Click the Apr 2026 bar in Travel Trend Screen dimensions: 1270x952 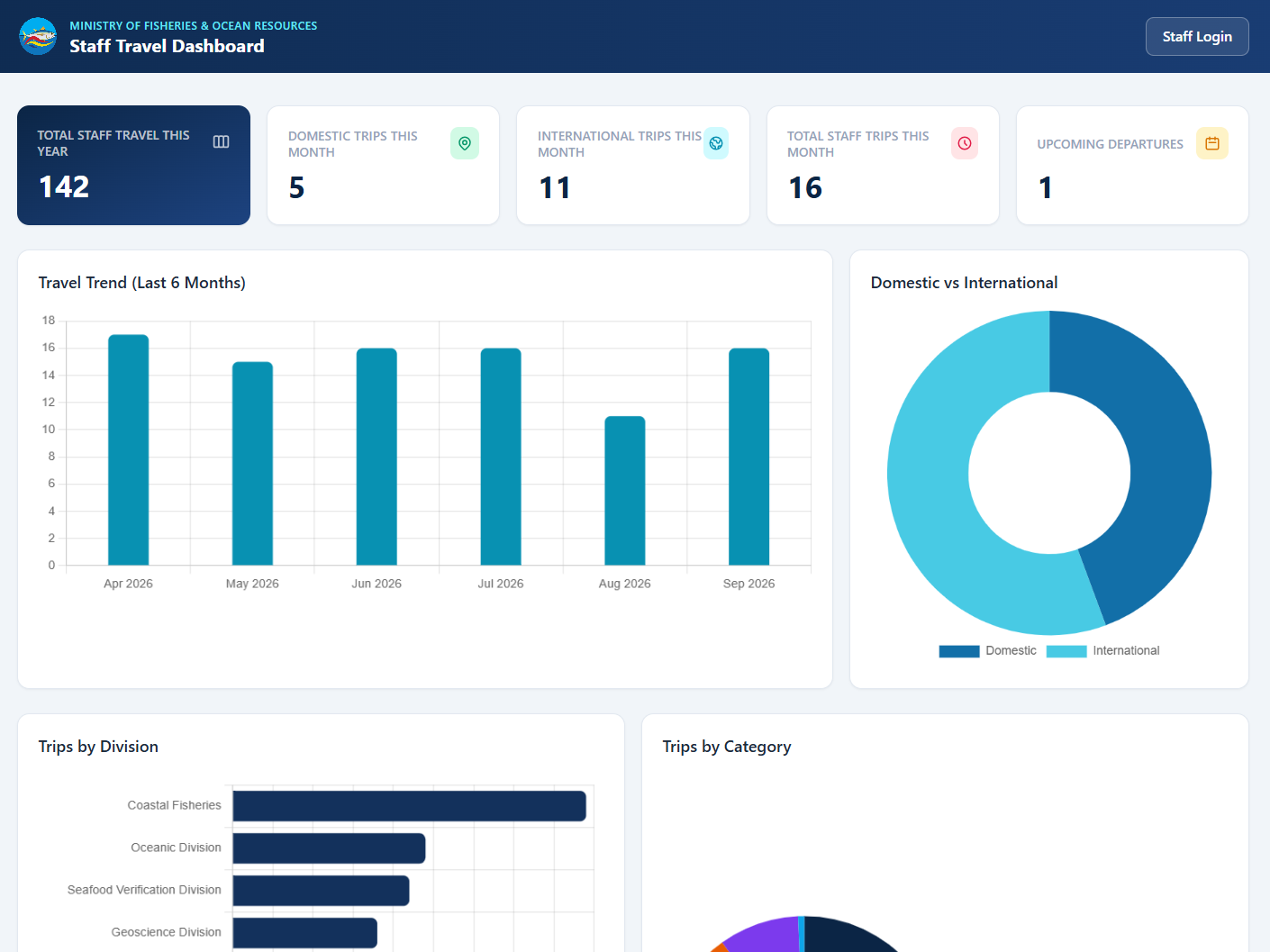(128, 450)
